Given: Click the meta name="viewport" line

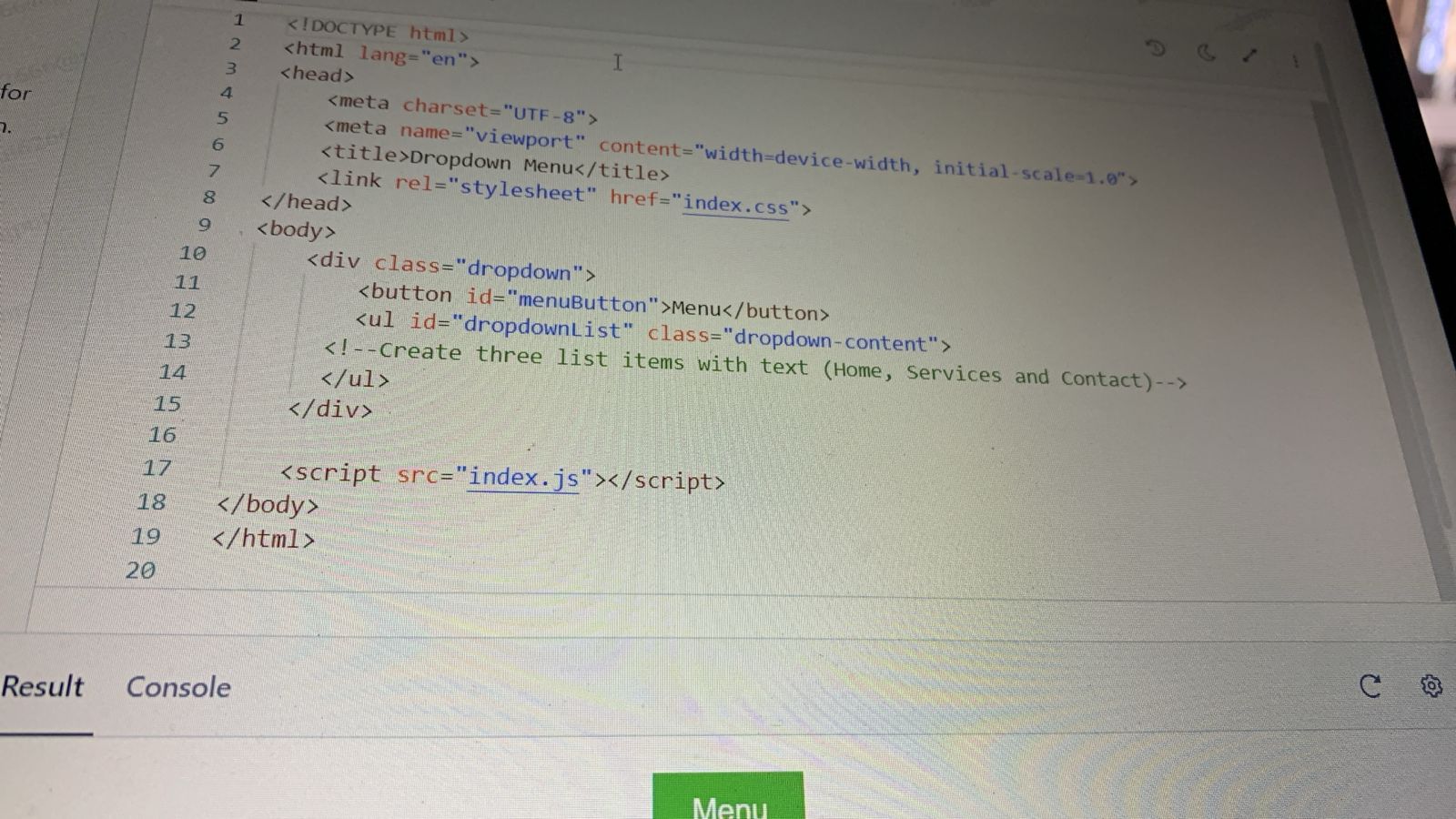Looking at the screenshot, I should (x=730, y=152).
